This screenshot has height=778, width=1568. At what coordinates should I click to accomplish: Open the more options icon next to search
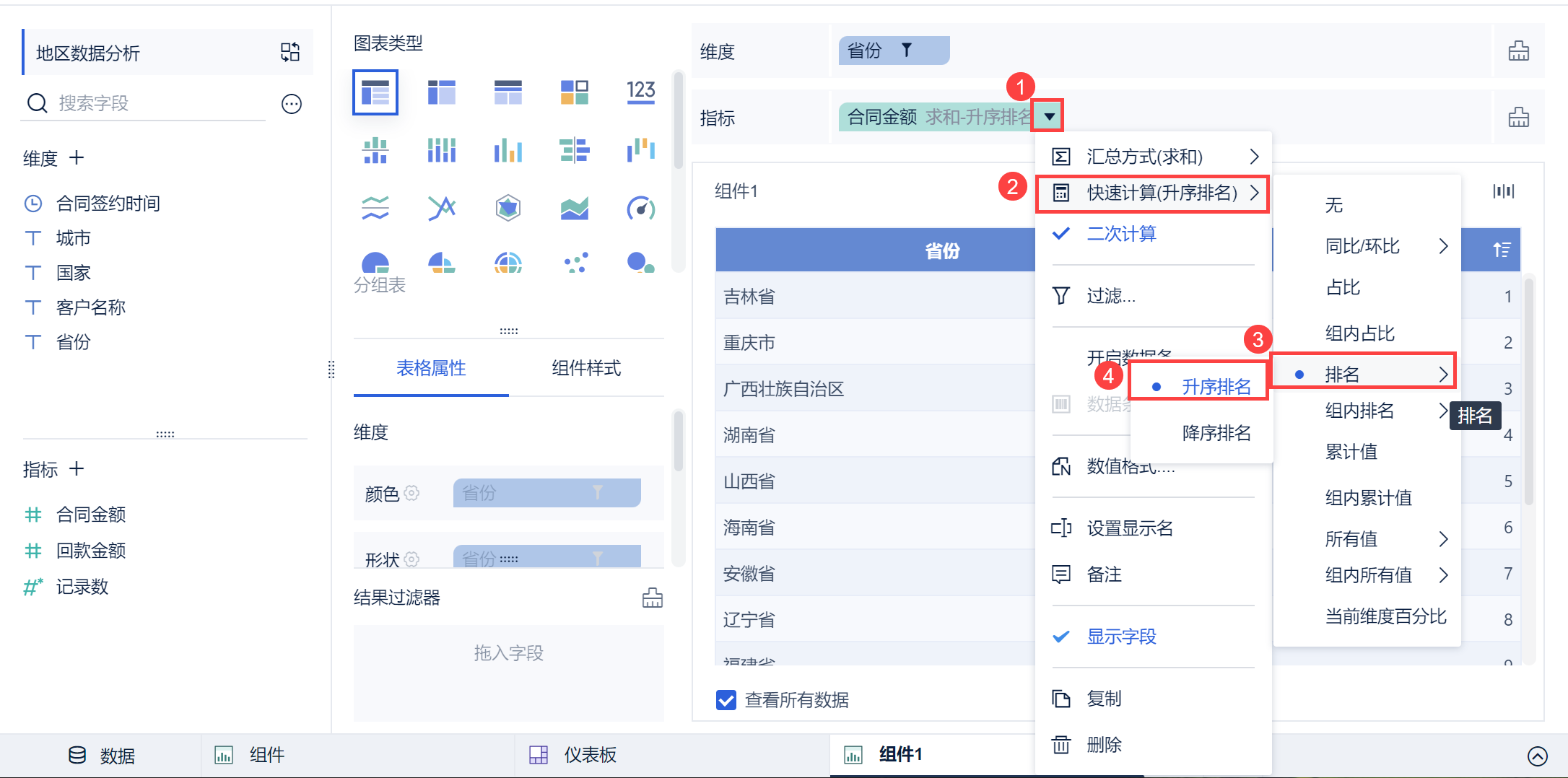[x=292, y=104]
